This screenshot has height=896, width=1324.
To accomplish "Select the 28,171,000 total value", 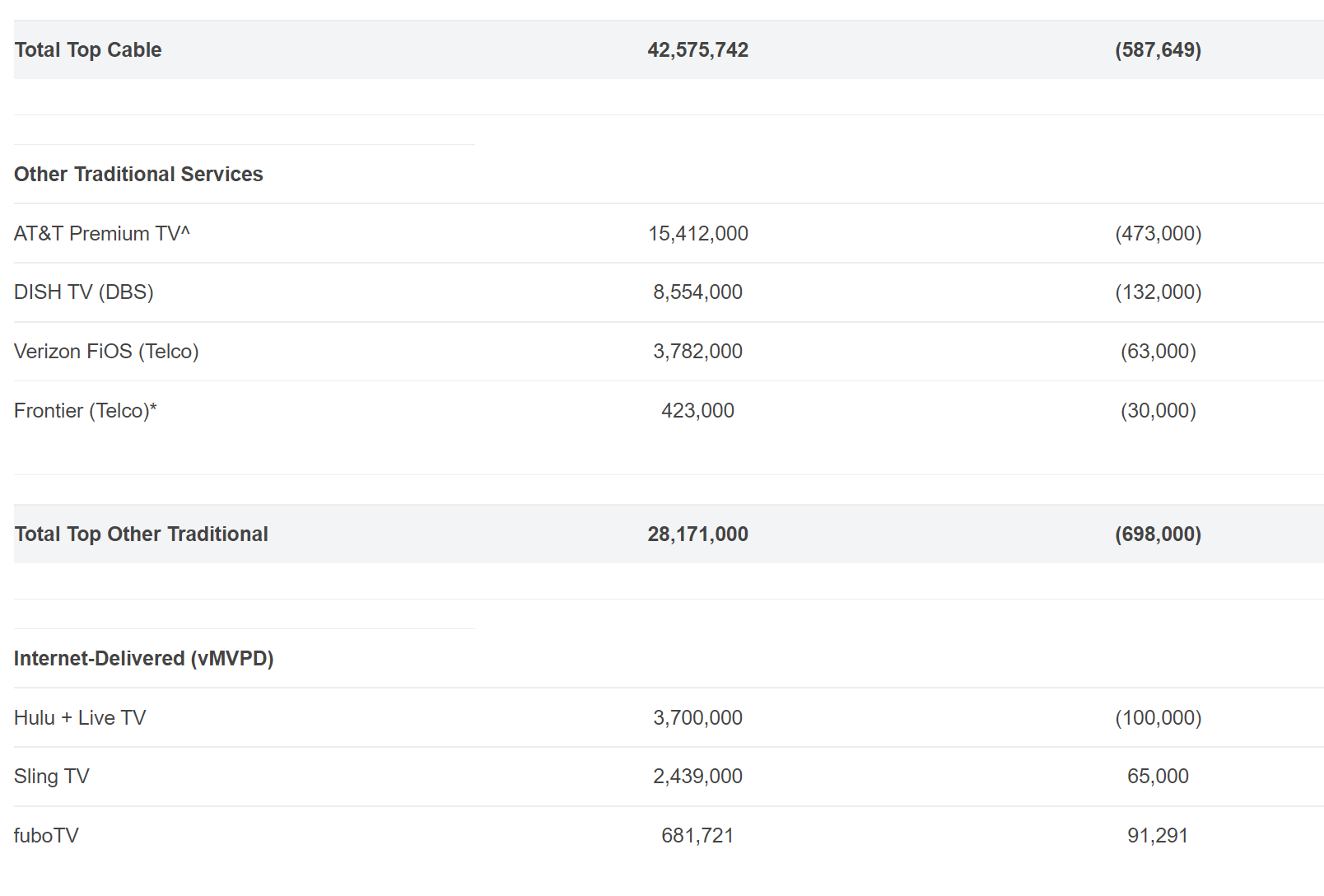I will [x=697, y=534].
